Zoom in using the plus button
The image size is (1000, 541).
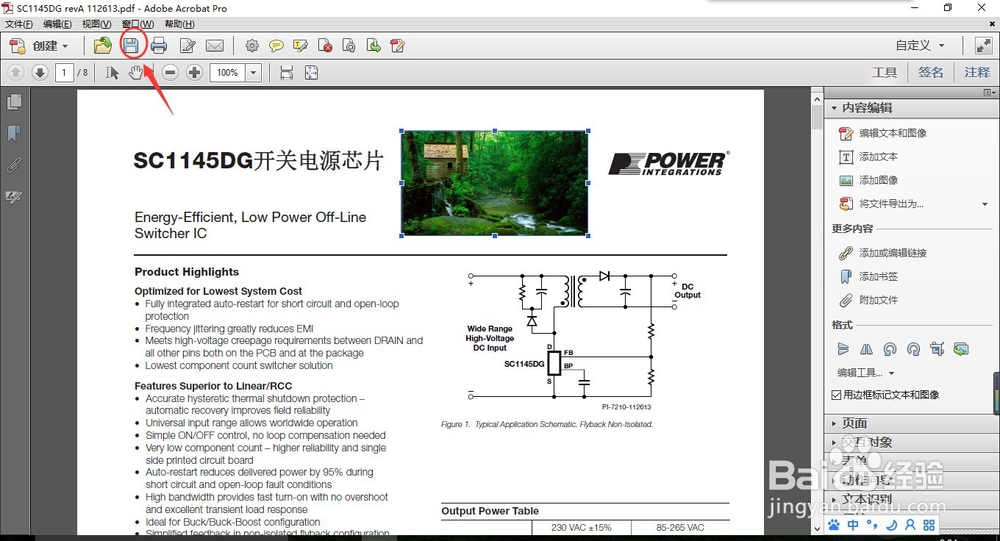click(195, 73)
